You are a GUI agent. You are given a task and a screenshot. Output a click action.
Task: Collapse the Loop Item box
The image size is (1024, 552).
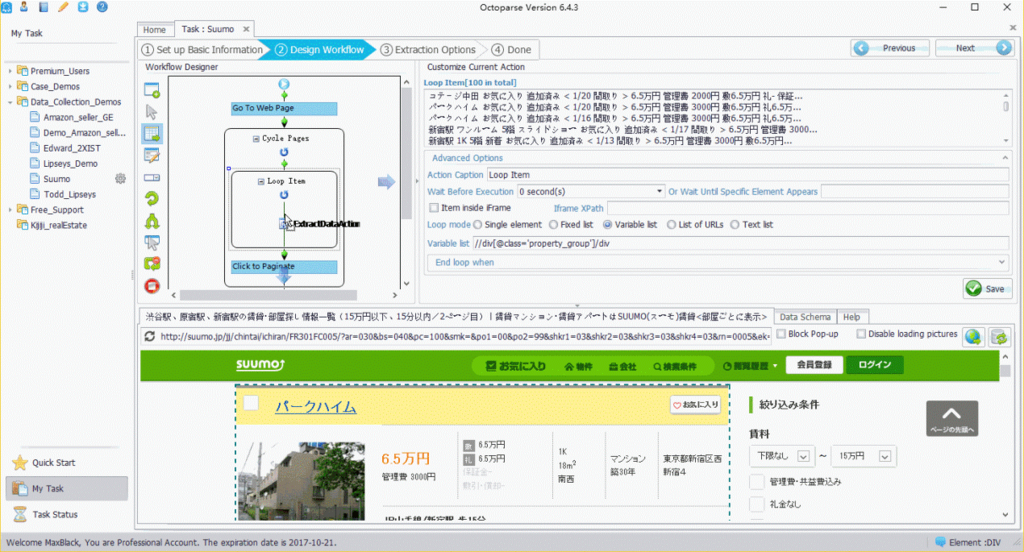pos(261,181)
